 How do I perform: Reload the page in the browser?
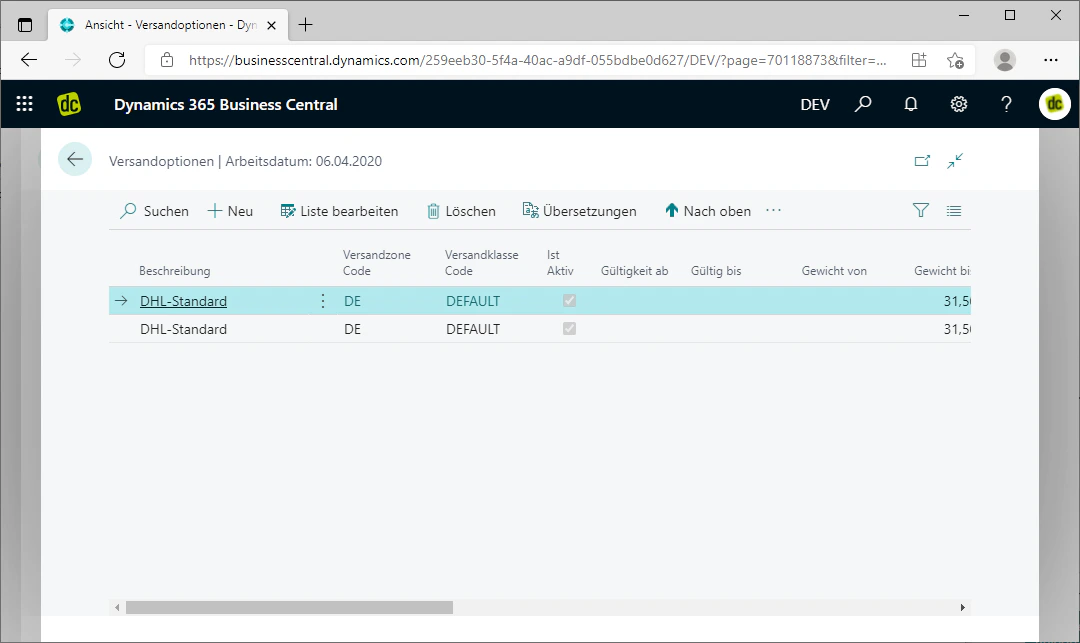[117, 60]
